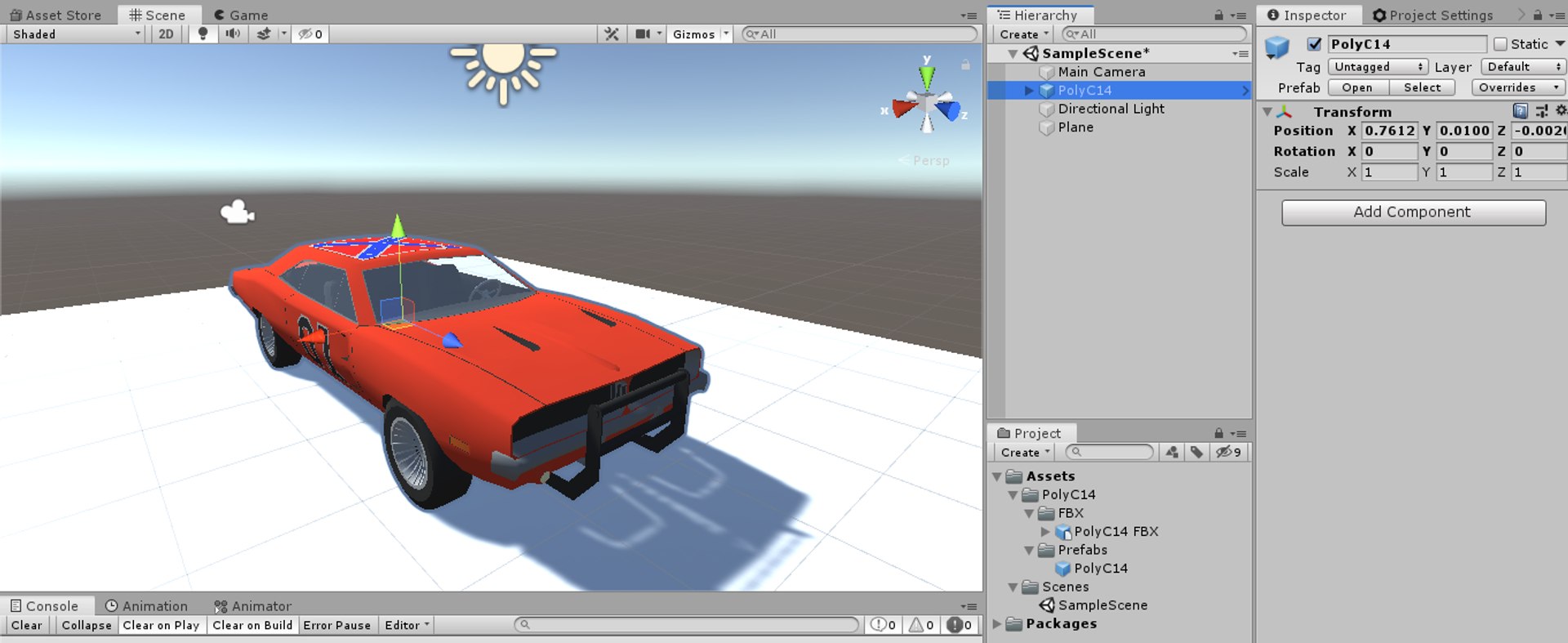Toggle hidden objects count icon in Scene toolbar
The width and height of the screenshot is (1568, 643).
click(x=310, y=33)
